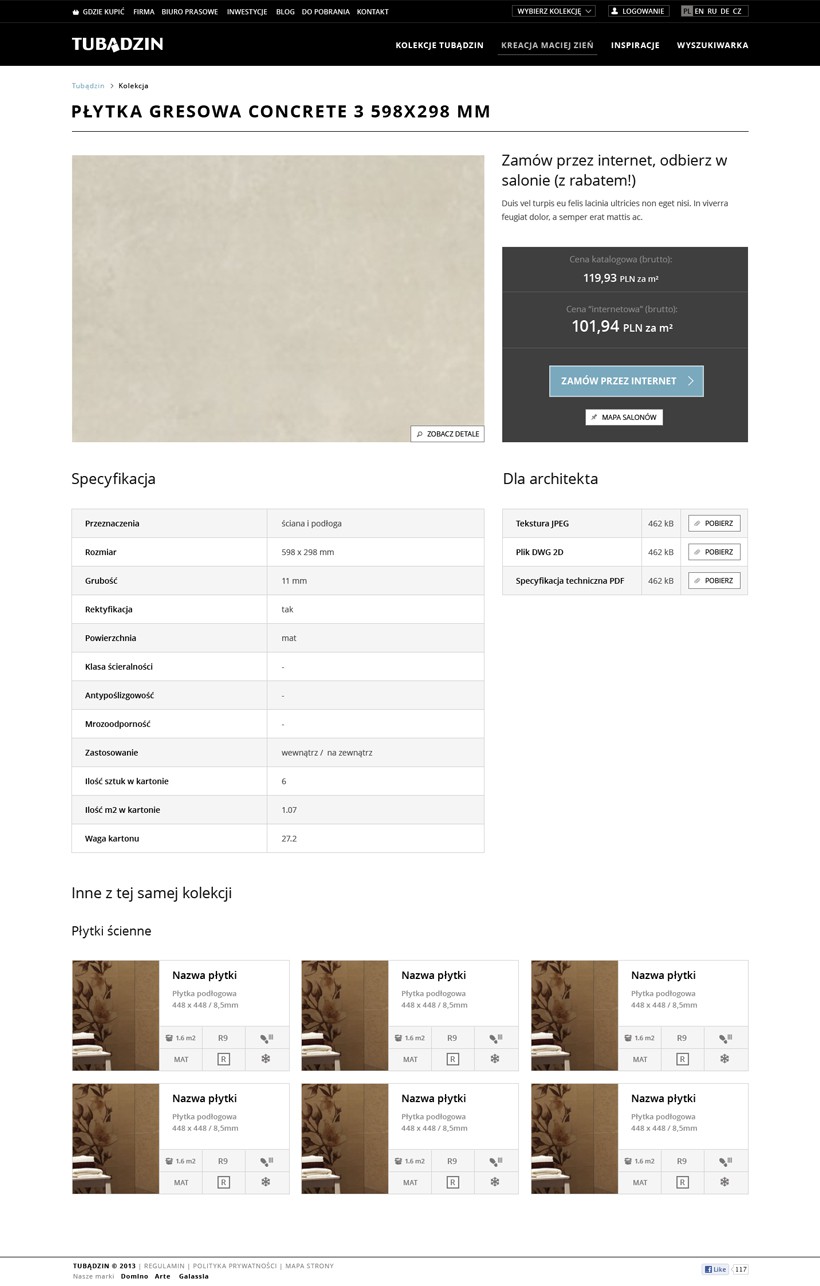Open WYSZUKIWARKA in main navigation
The image size is (820, 1286).
tap(712, 45)
